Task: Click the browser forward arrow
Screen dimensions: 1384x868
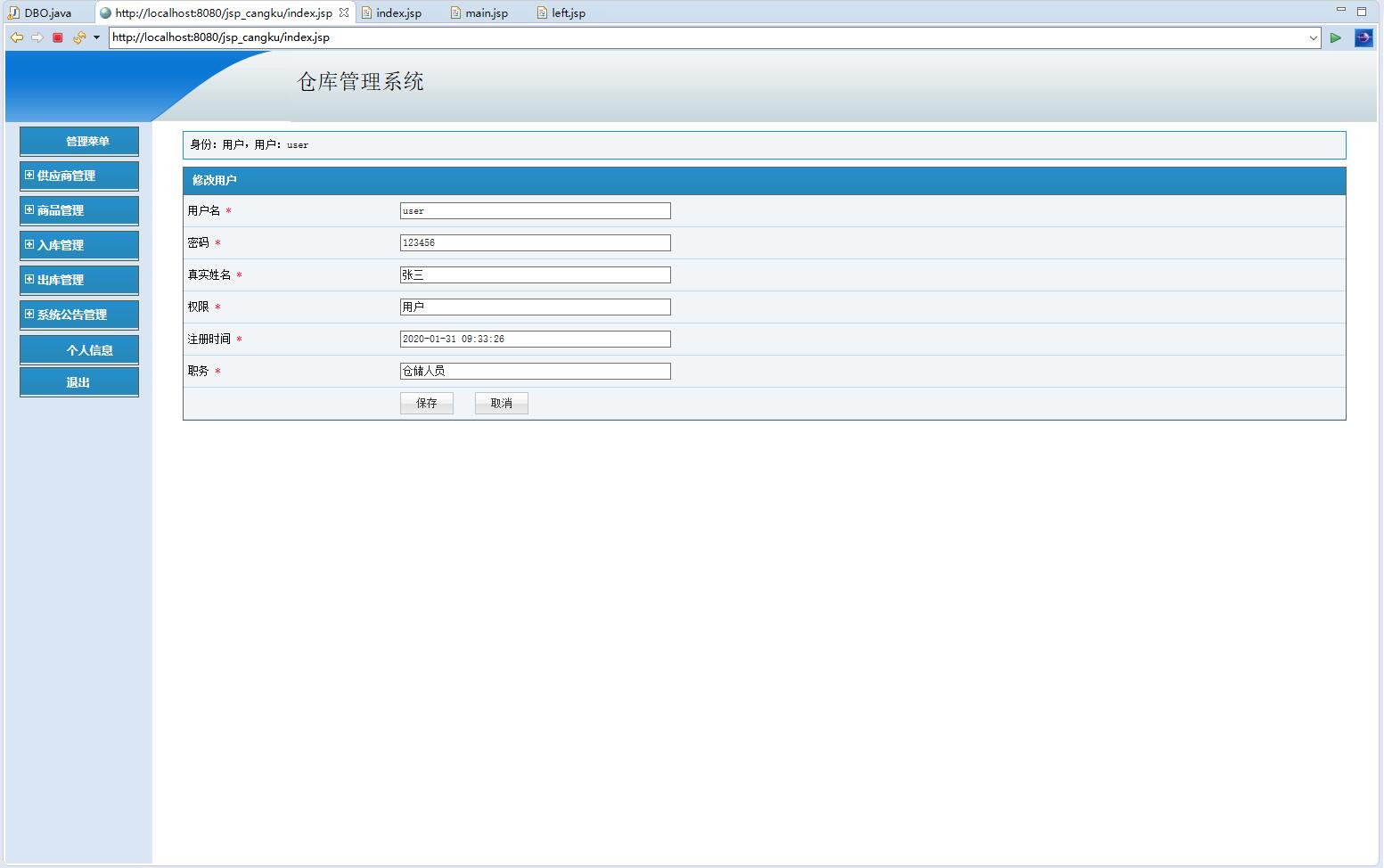Action: coord(37,37)
